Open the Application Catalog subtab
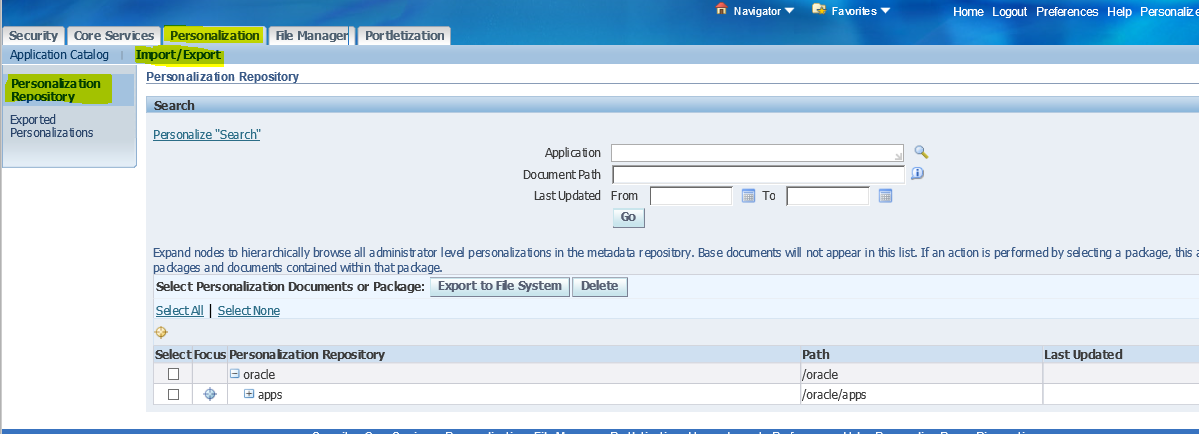1199x434 pixels. click(60, 55)
